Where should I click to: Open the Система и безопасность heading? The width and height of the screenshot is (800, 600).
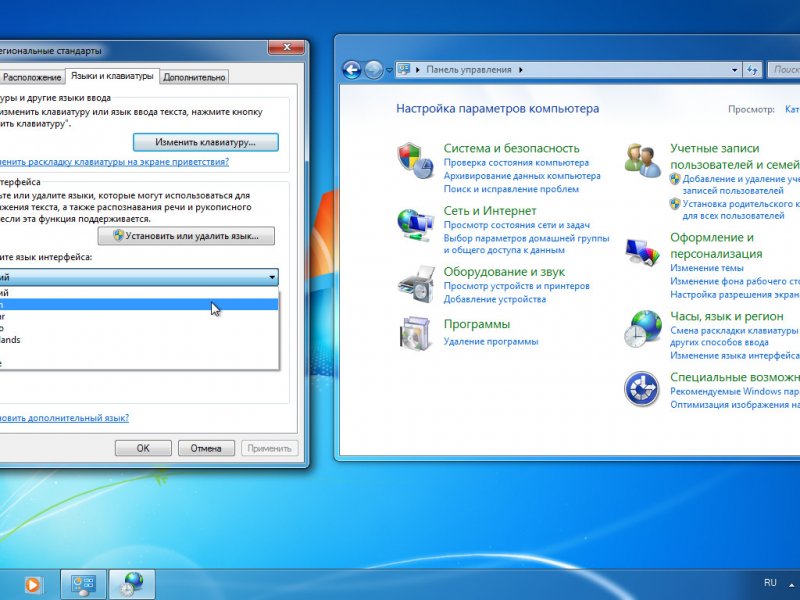click(511, 148)
